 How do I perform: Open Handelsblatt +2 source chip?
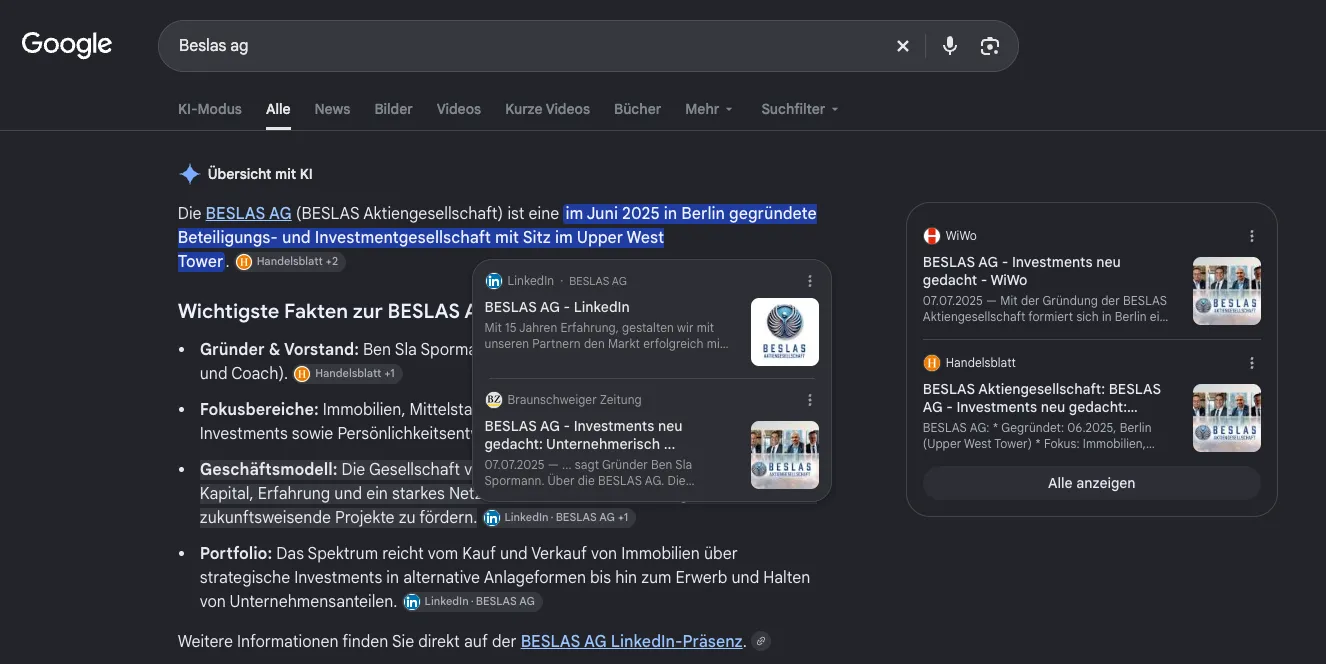coord(290,262)
